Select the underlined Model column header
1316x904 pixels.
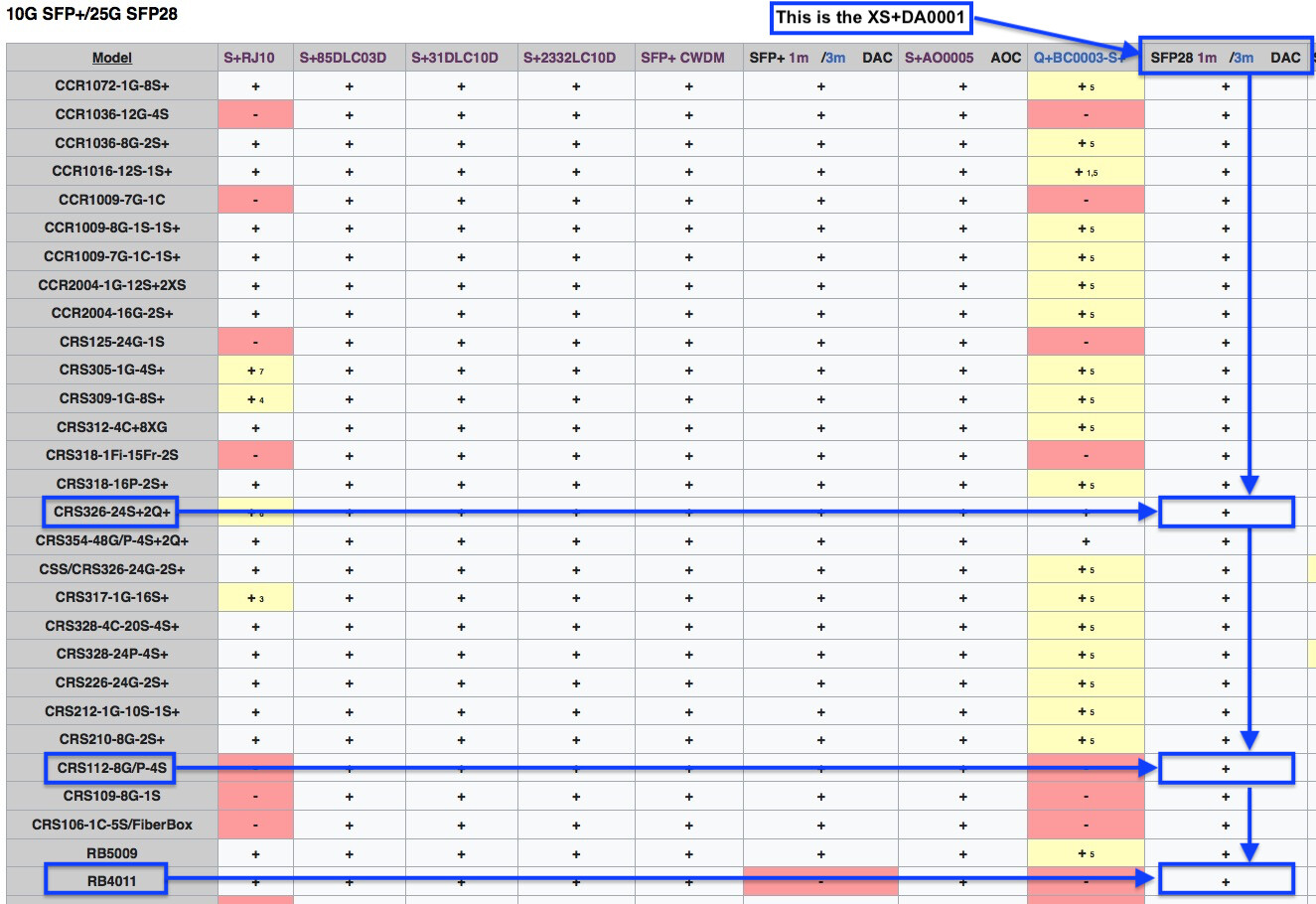112,58
